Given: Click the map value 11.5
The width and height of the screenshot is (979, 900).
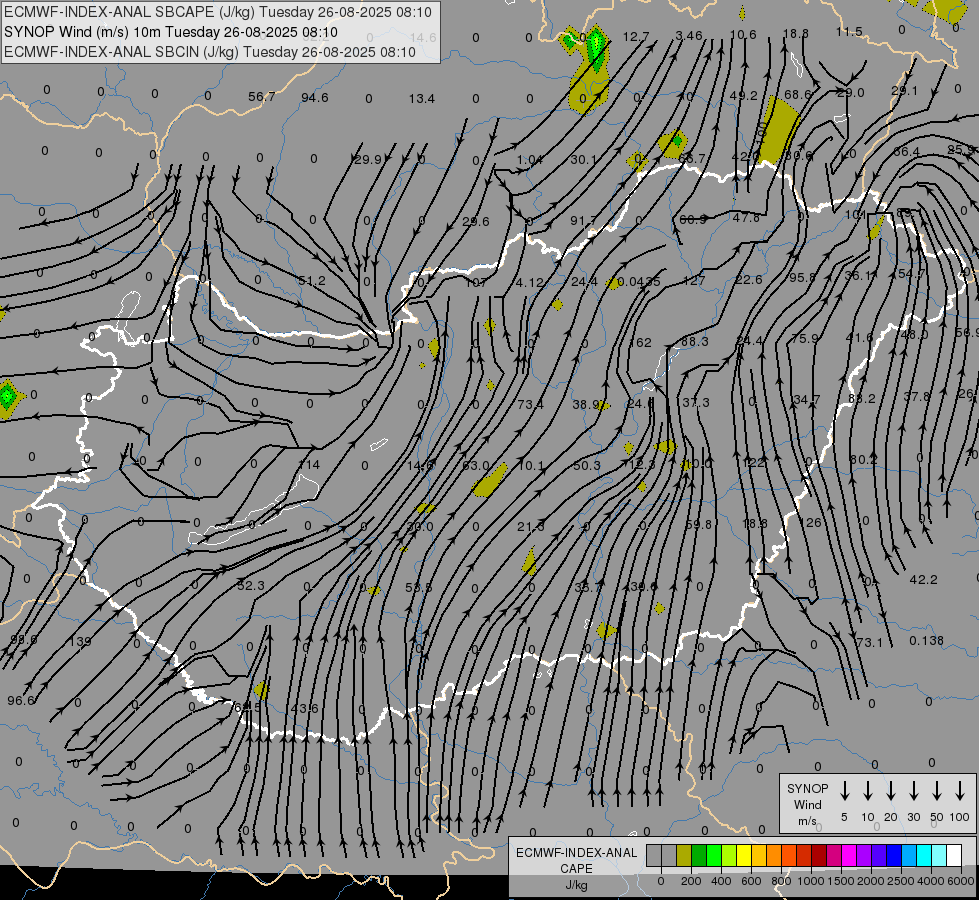Looking at the screenshot, I should pyautogui.click(x=849, y=31).
